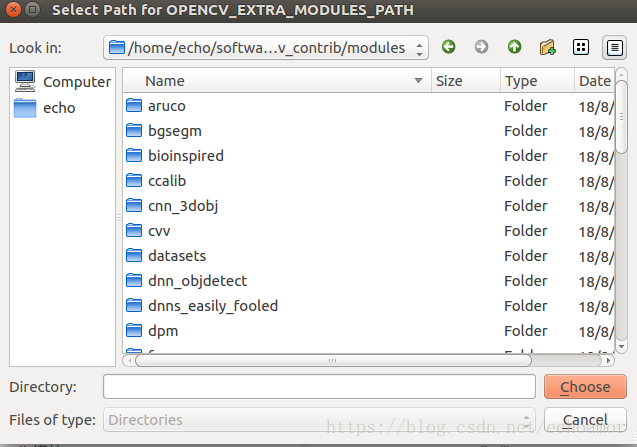This screenshot has width=637, height=447.
Task: Sort by the Date column header
Action: click(x=595, y=81)
